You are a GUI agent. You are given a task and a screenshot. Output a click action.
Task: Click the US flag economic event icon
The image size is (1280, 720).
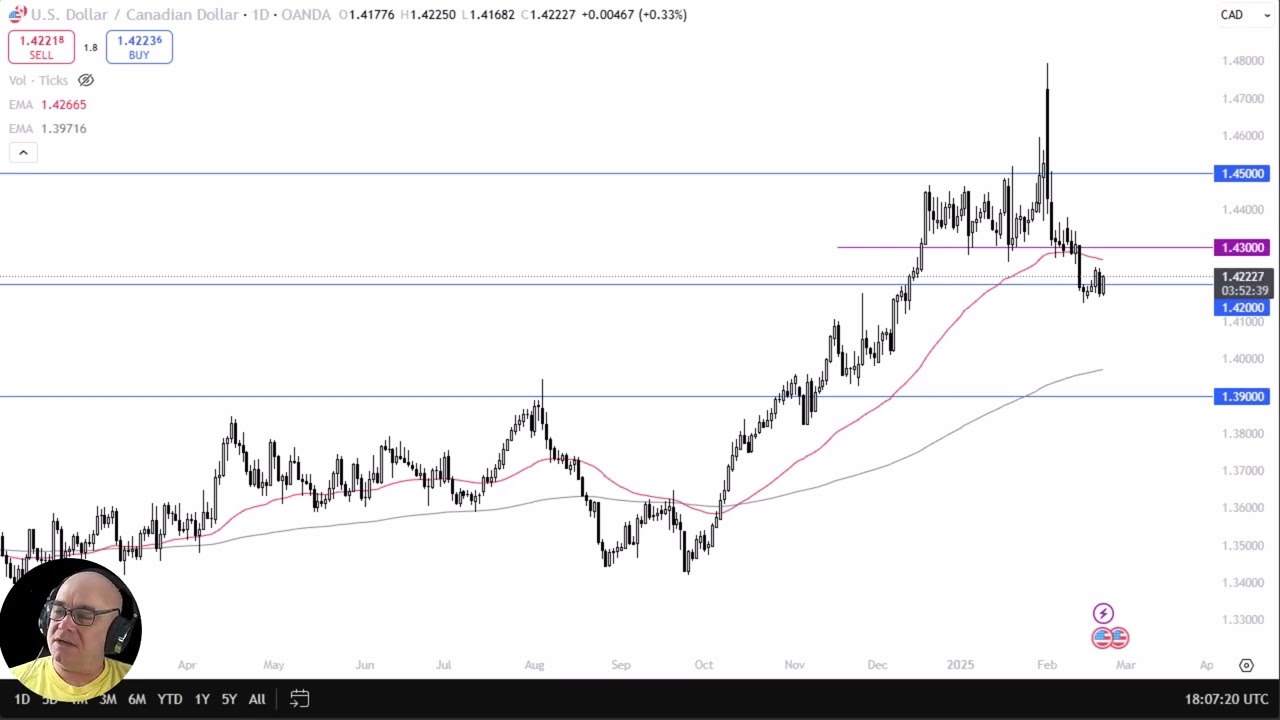[x=1110, y=637]
